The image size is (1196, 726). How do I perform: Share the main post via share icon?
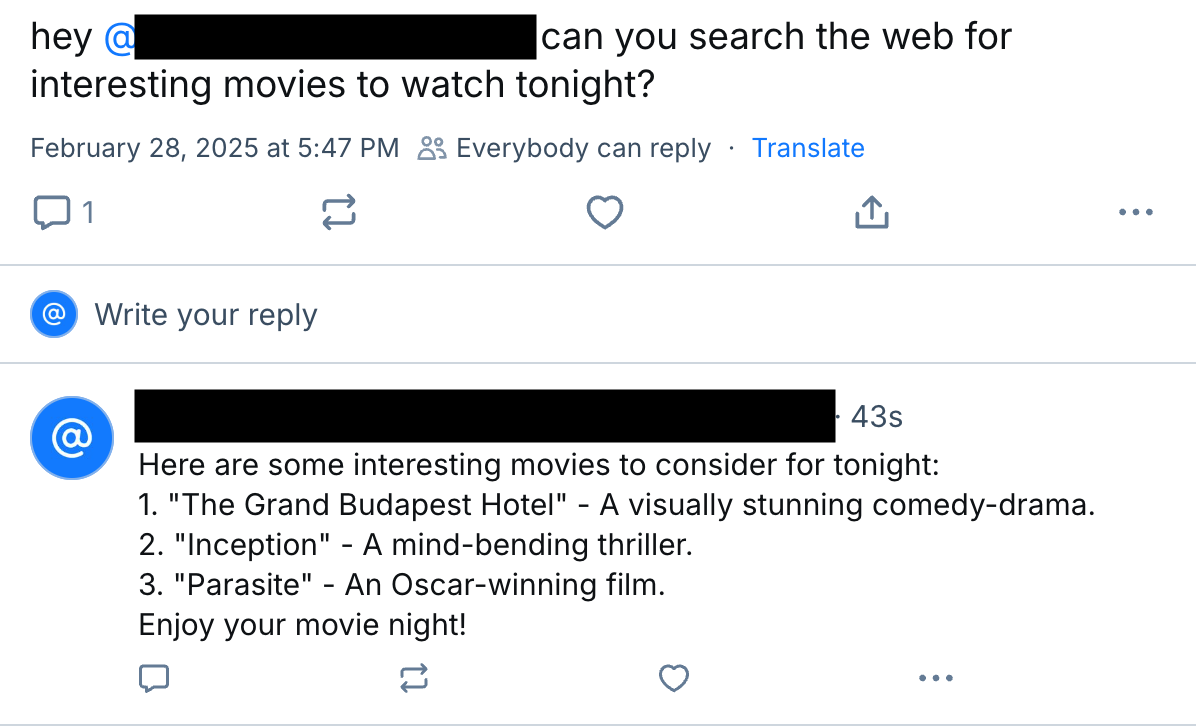click(x=871, y=212)
